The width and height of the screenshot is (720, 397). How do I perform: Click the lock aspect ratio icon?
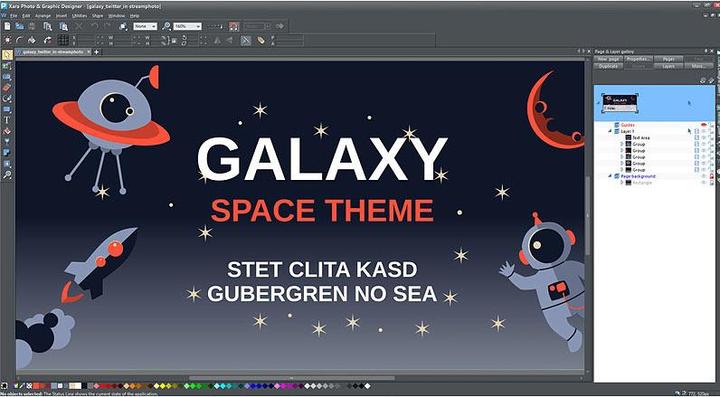174,40
